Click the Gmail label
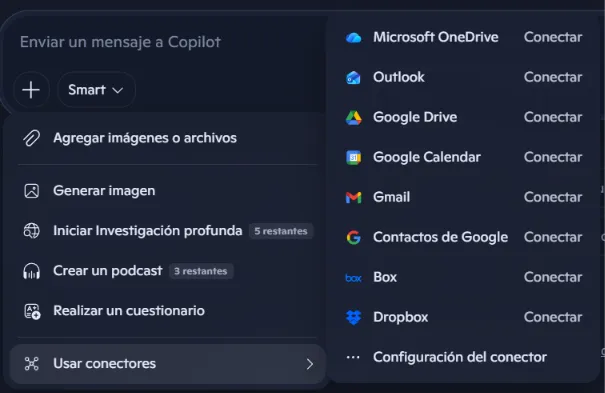Image resolution: width=605 pixels, height=393 pixels. [x=391, y=197]
